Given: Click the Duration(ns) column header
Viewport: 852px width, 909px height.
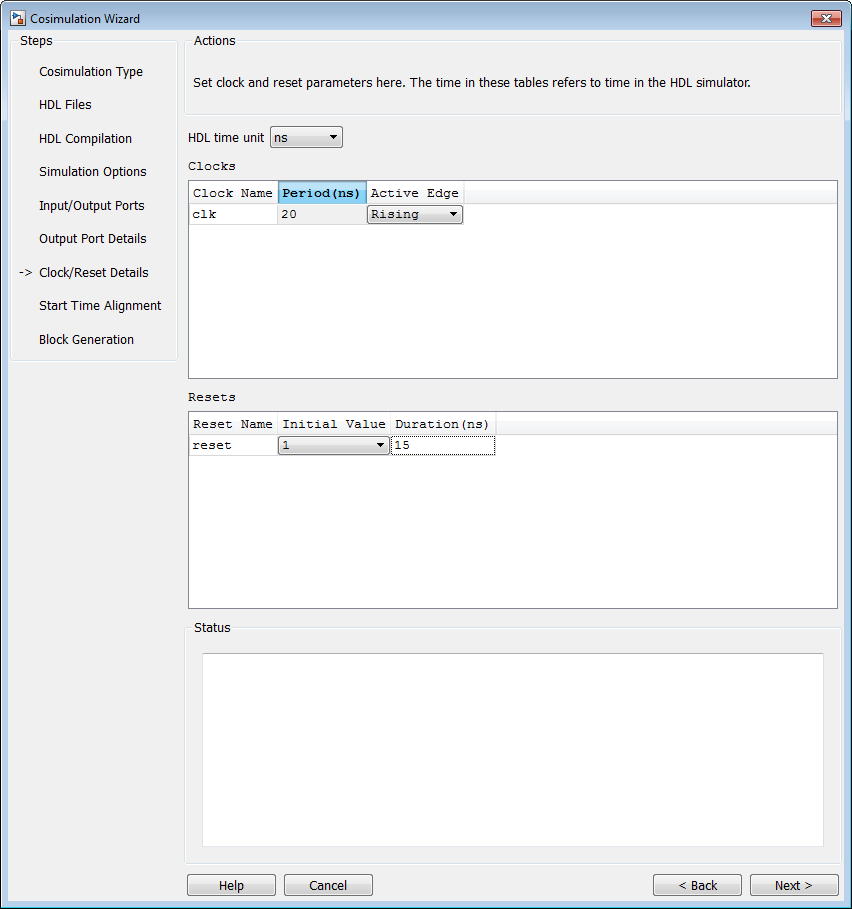Looking at the screenshot, I should point(443,424).
